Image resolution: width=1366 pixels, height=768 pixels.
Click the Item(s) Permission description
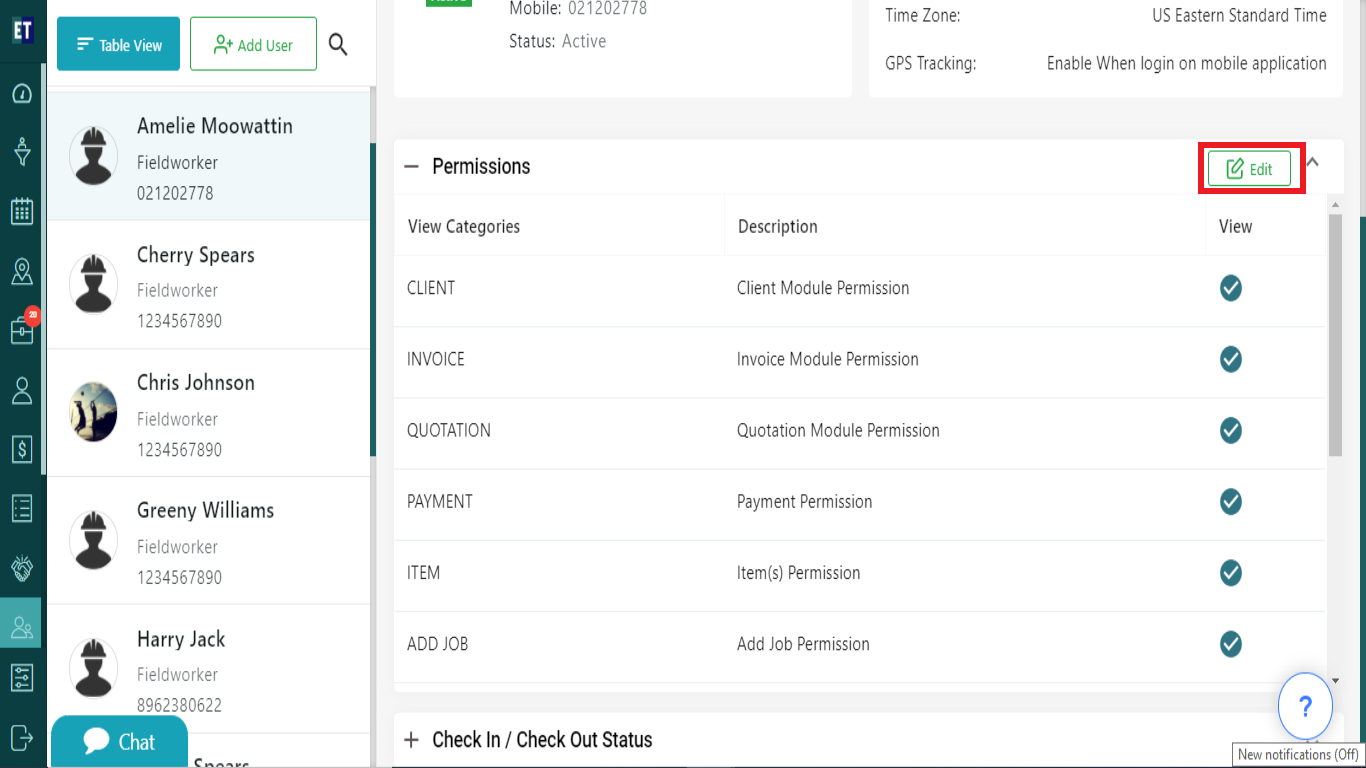[x=799, y=573]
